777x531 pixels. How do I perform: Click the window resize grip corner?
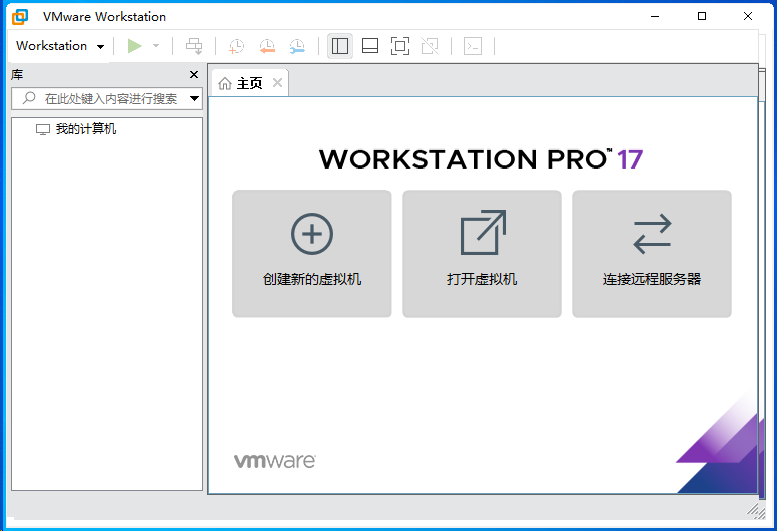pyautogui.click(x=756, y=510)
